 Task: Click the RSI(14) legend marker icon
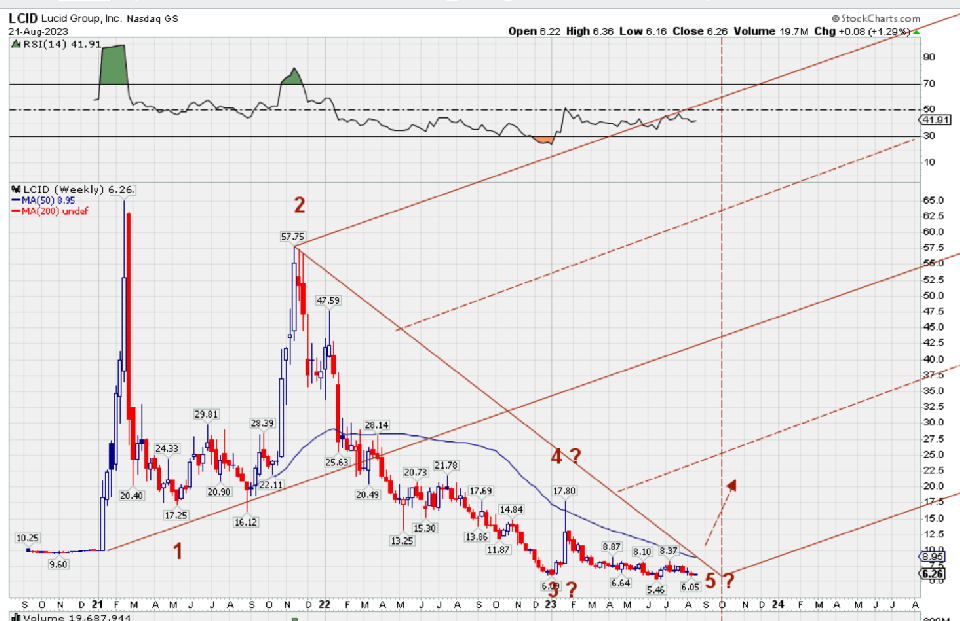tap(16, 44)
